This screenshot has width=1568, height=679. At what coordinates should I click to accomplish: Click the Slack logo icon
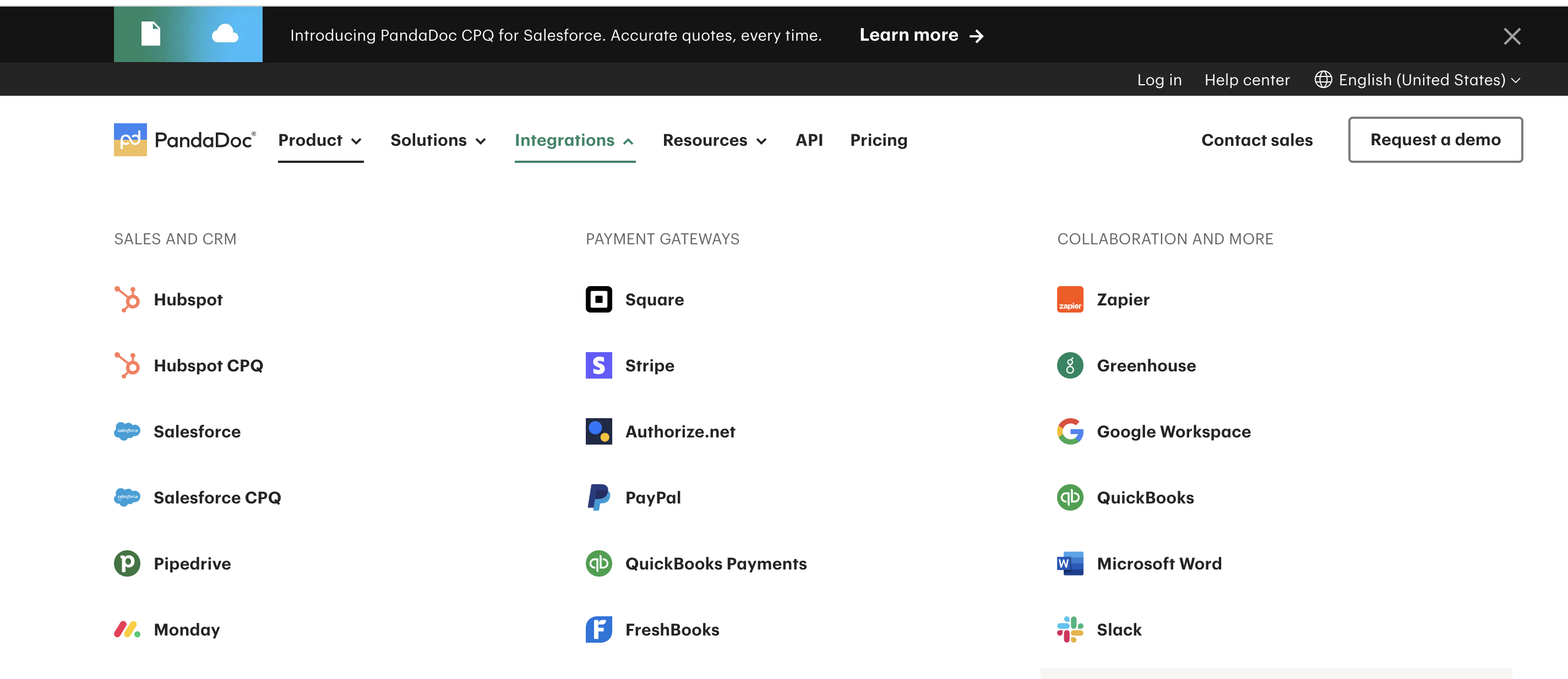(1070, 629)
